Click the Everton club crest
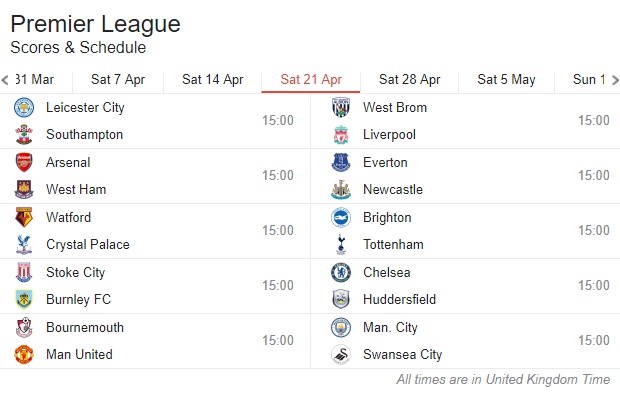The image size is (620, 395). 341,163
